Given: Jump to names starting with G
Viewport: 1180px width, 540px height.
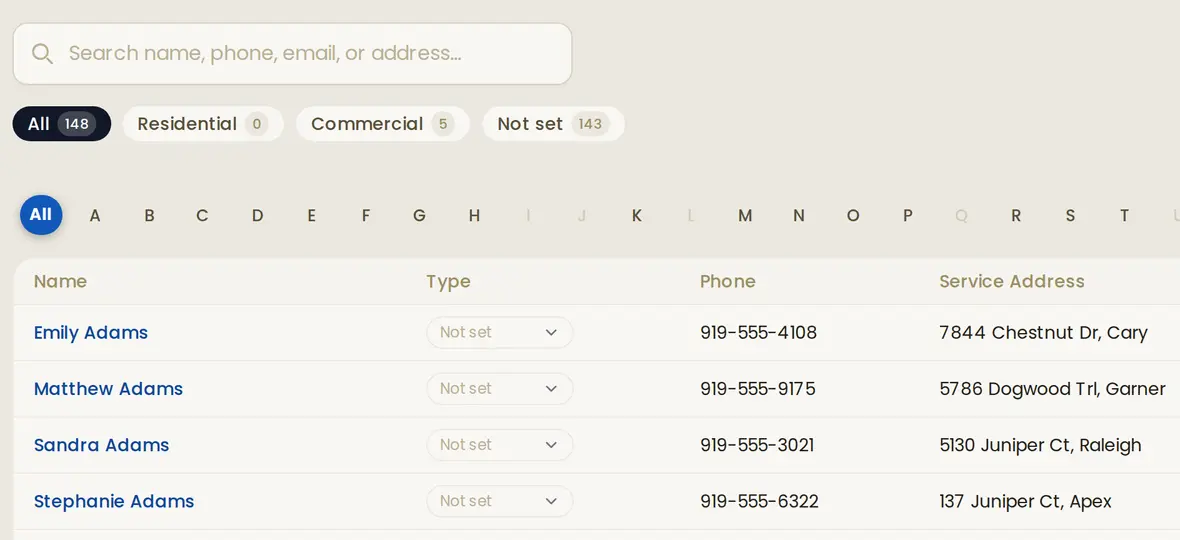Looking at the screenshot, I should 419,216.
